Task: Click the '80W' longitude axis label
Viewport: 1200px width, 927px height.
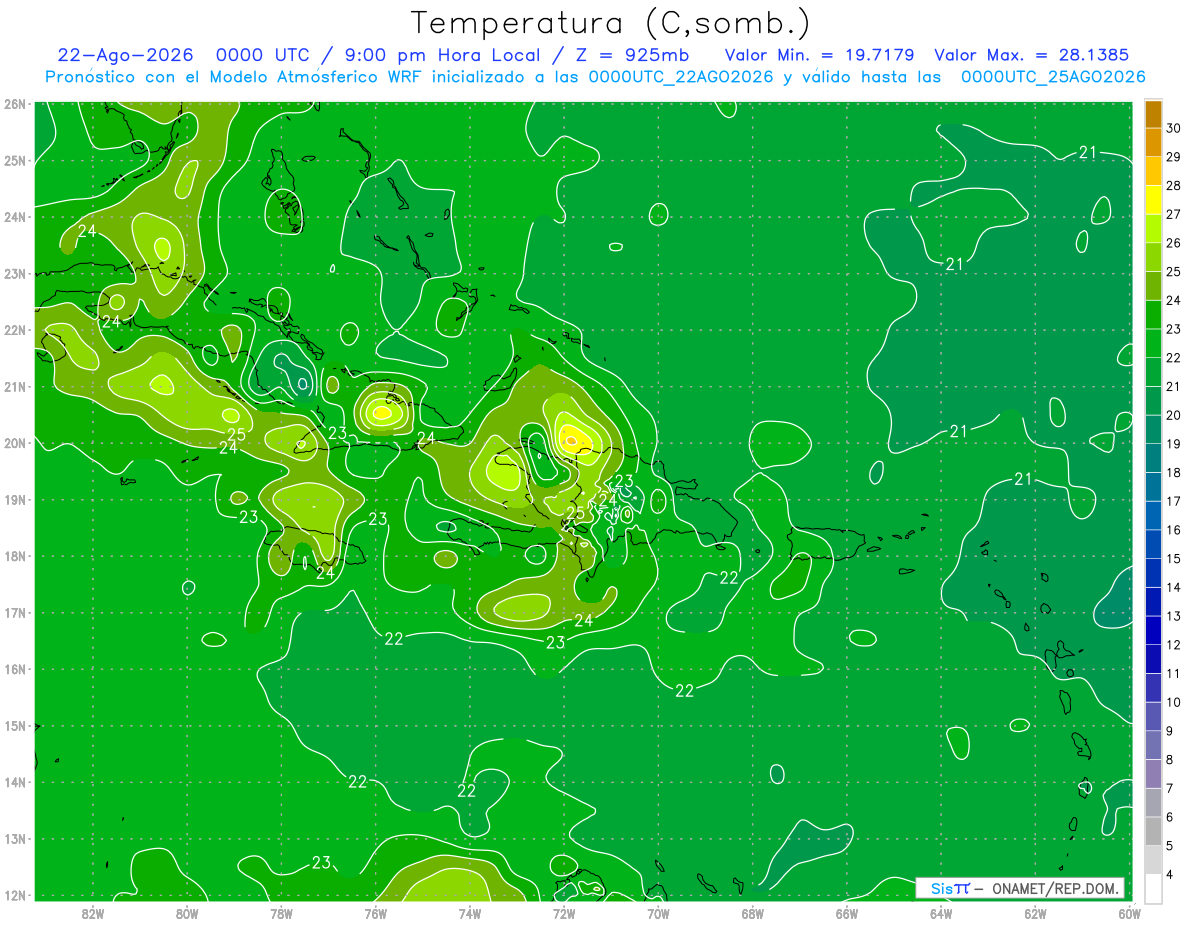Action: click(187, 913)
